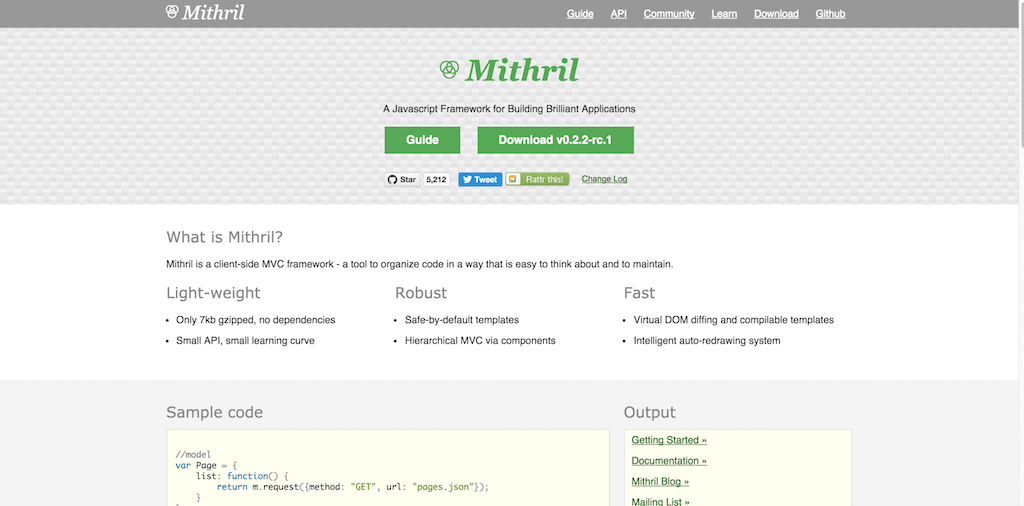Screen dimensions: 1024x506
Task: Open the Guide menu link
Action: click(x=580, y=14)
